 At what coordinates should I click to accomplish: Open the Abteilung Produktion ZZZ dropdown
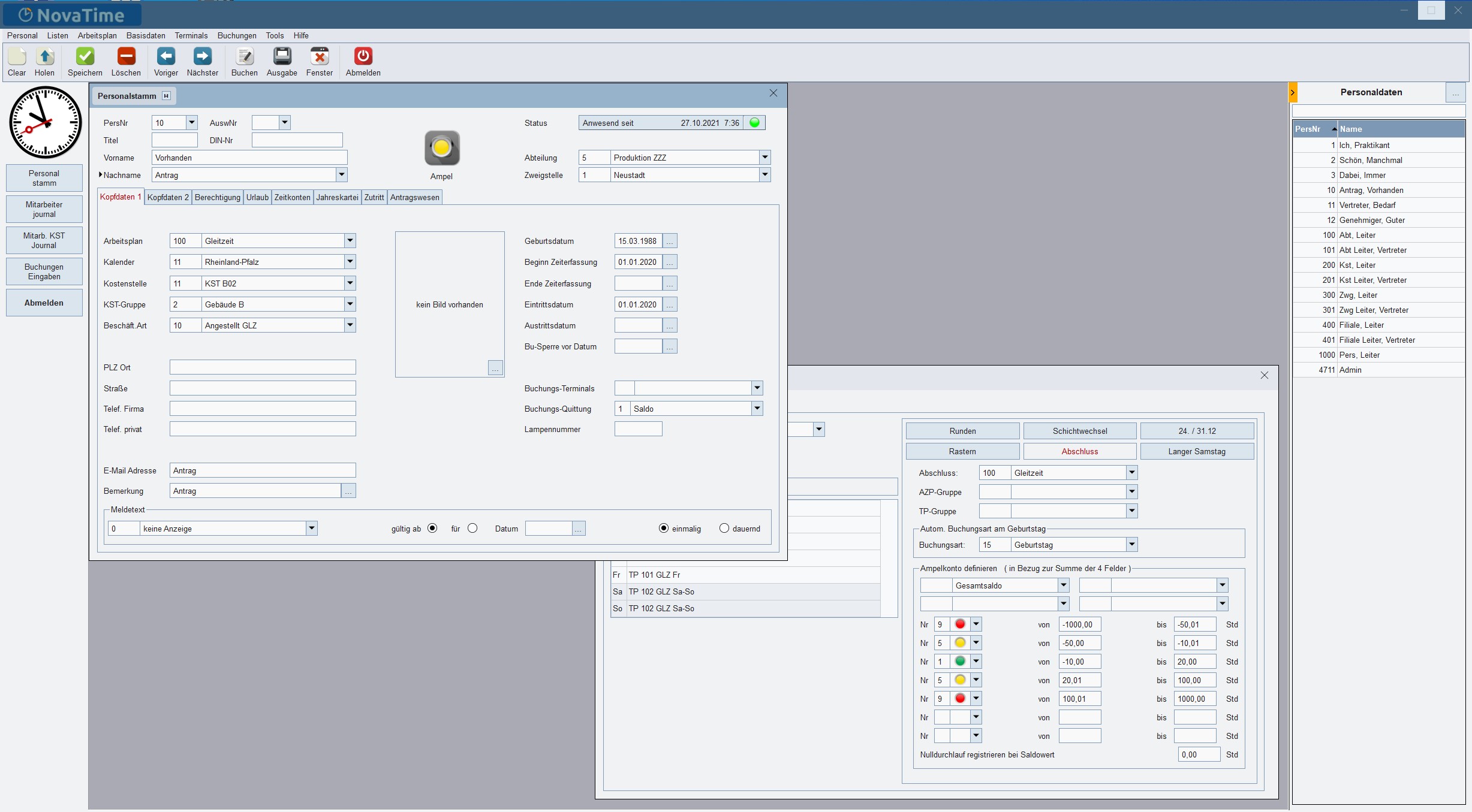(x=764, y=158)
